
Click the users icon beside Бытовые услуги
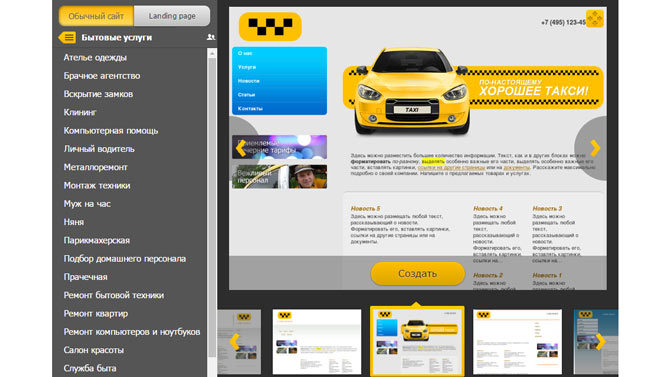(x=211, y=37)
